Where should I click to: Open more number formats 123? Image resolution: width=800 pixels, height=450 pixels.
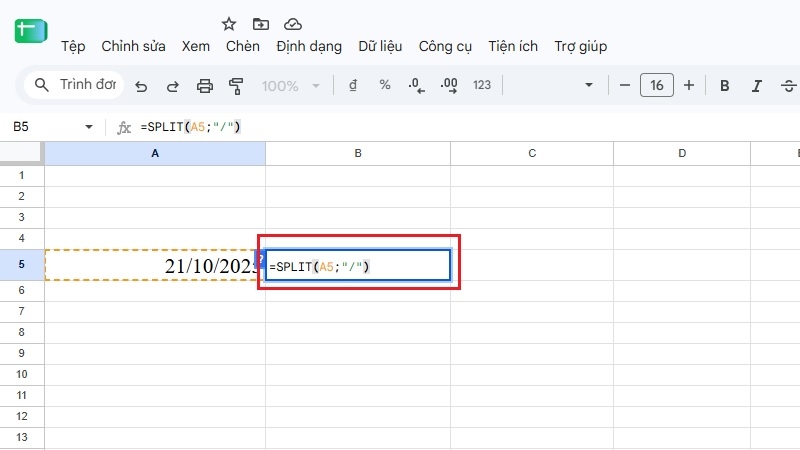tap(482, 85)
